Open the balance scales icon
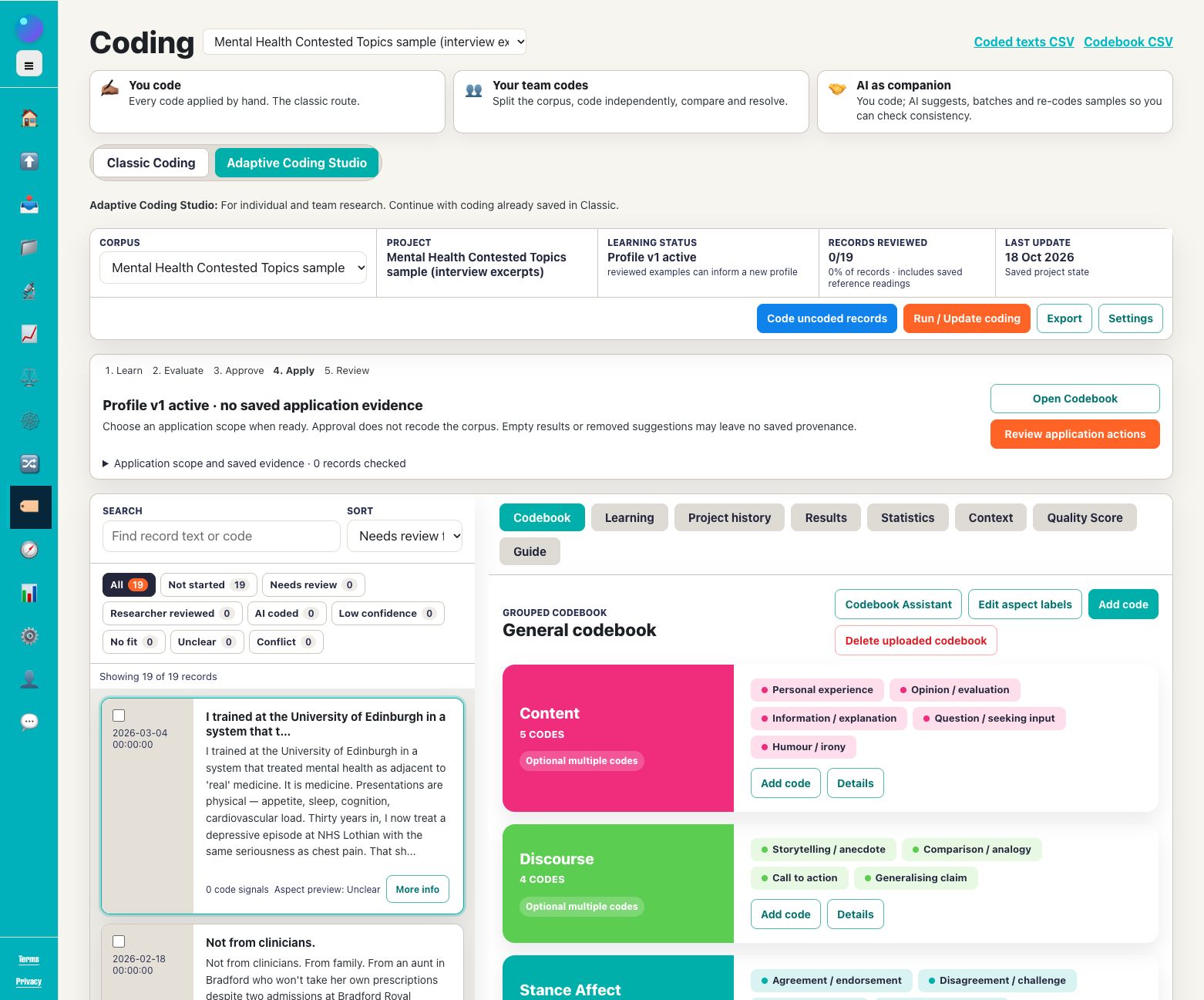This screenshot has height=1000, width=1204. pos(29,377)
